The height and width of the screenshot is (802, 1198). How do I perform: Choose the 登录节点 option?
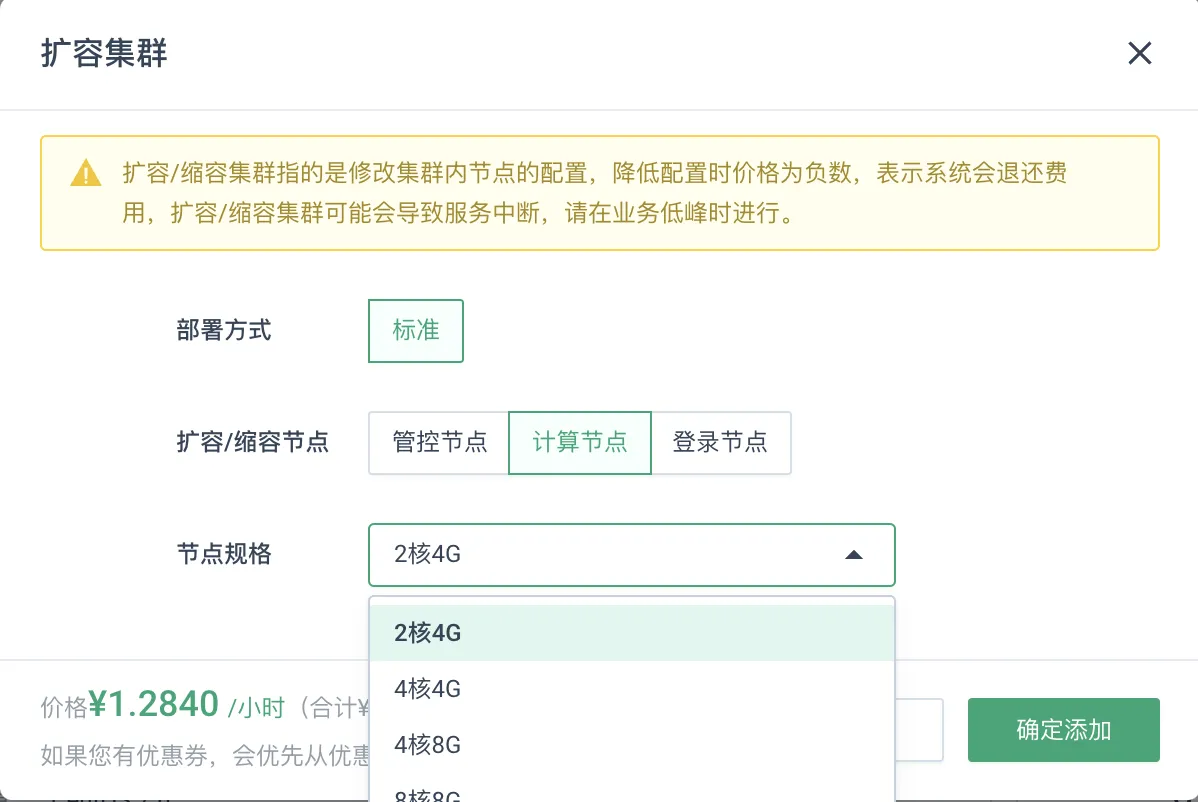click(720, 442)
